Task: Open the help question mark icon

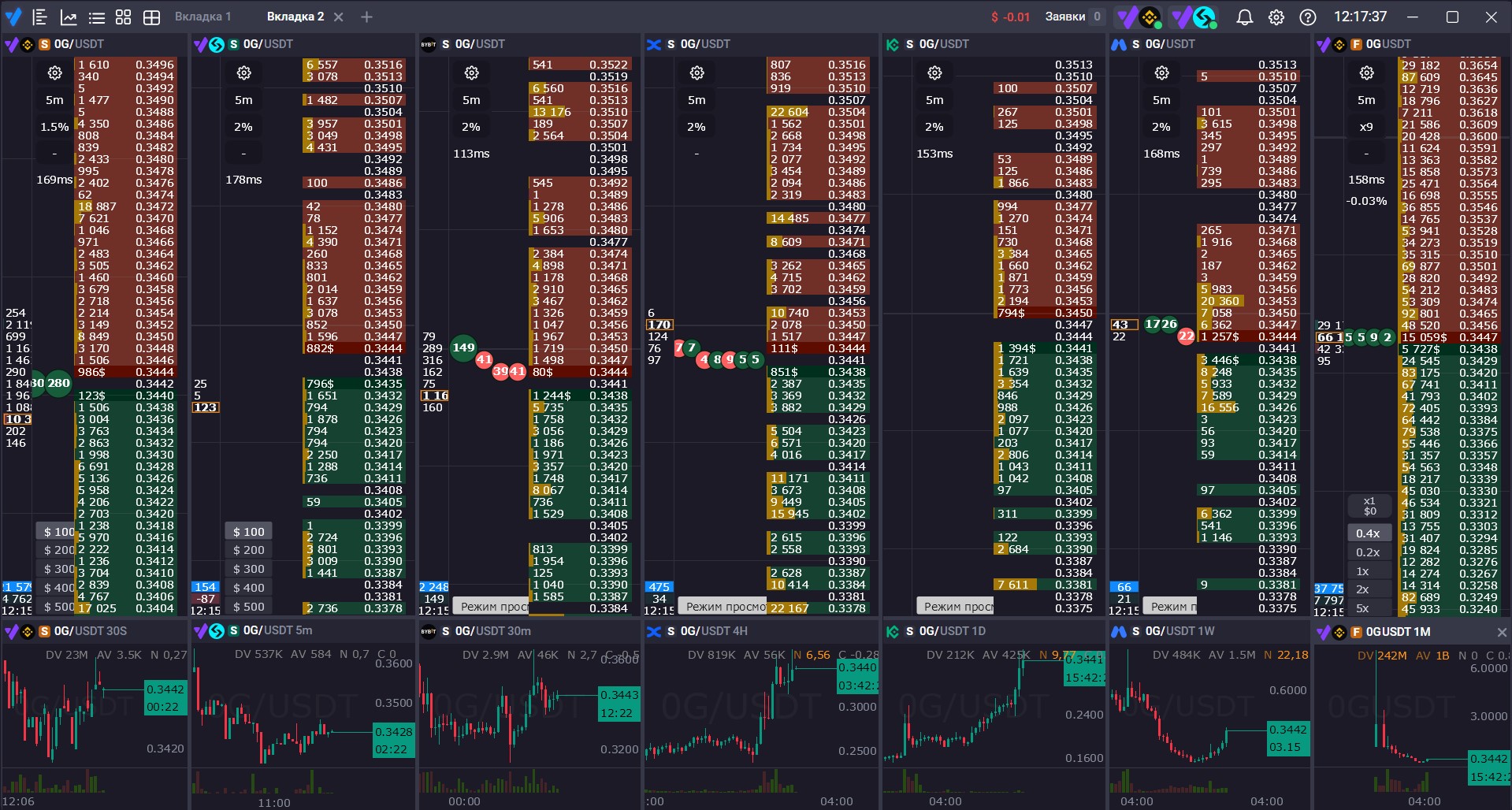Action: coord(1308,17)
